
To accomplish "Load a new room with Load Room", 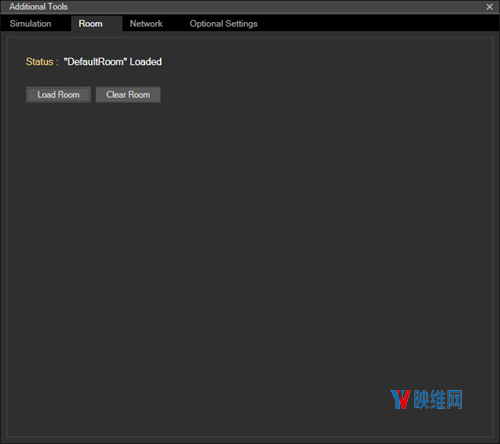I will click(58, 95).
